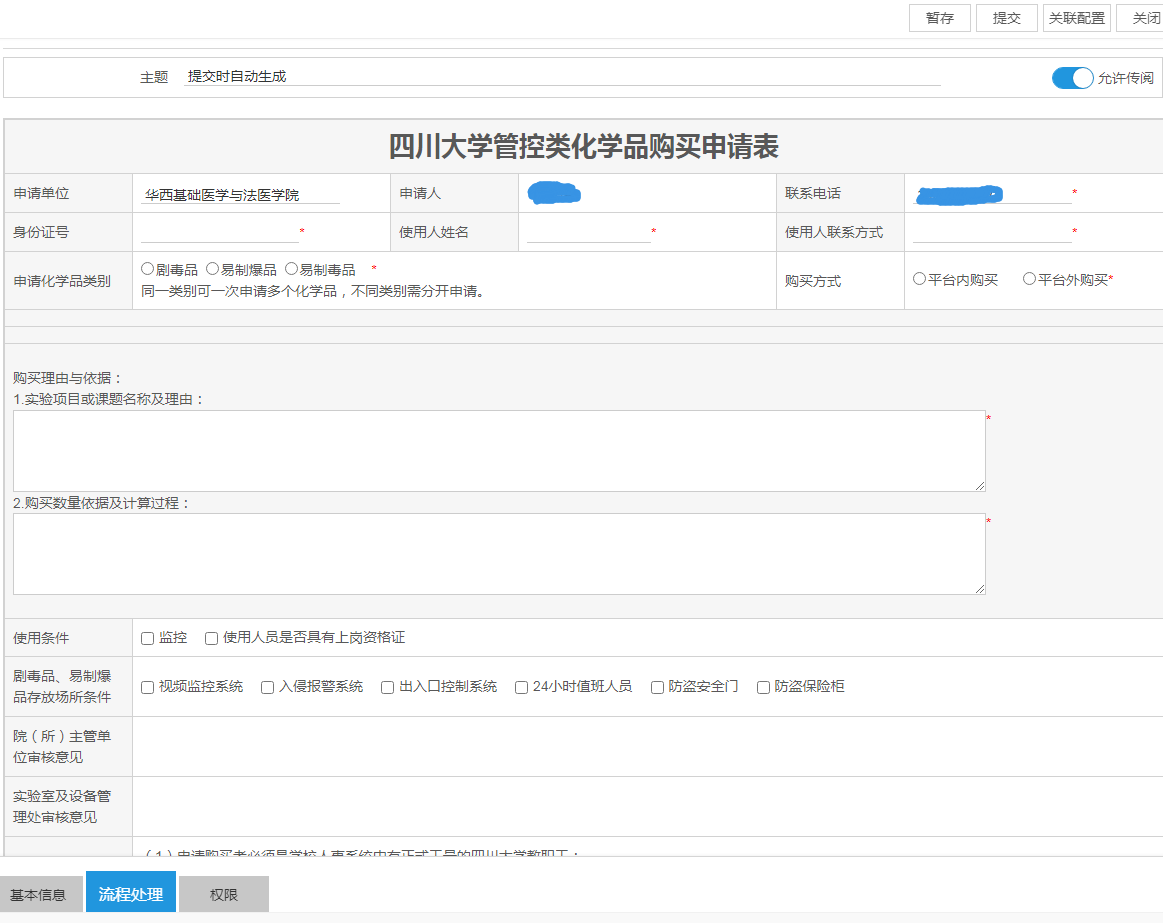Enable 入侵报警系统 checkbox
The image size is (1163, 923).
click(268, 687)
